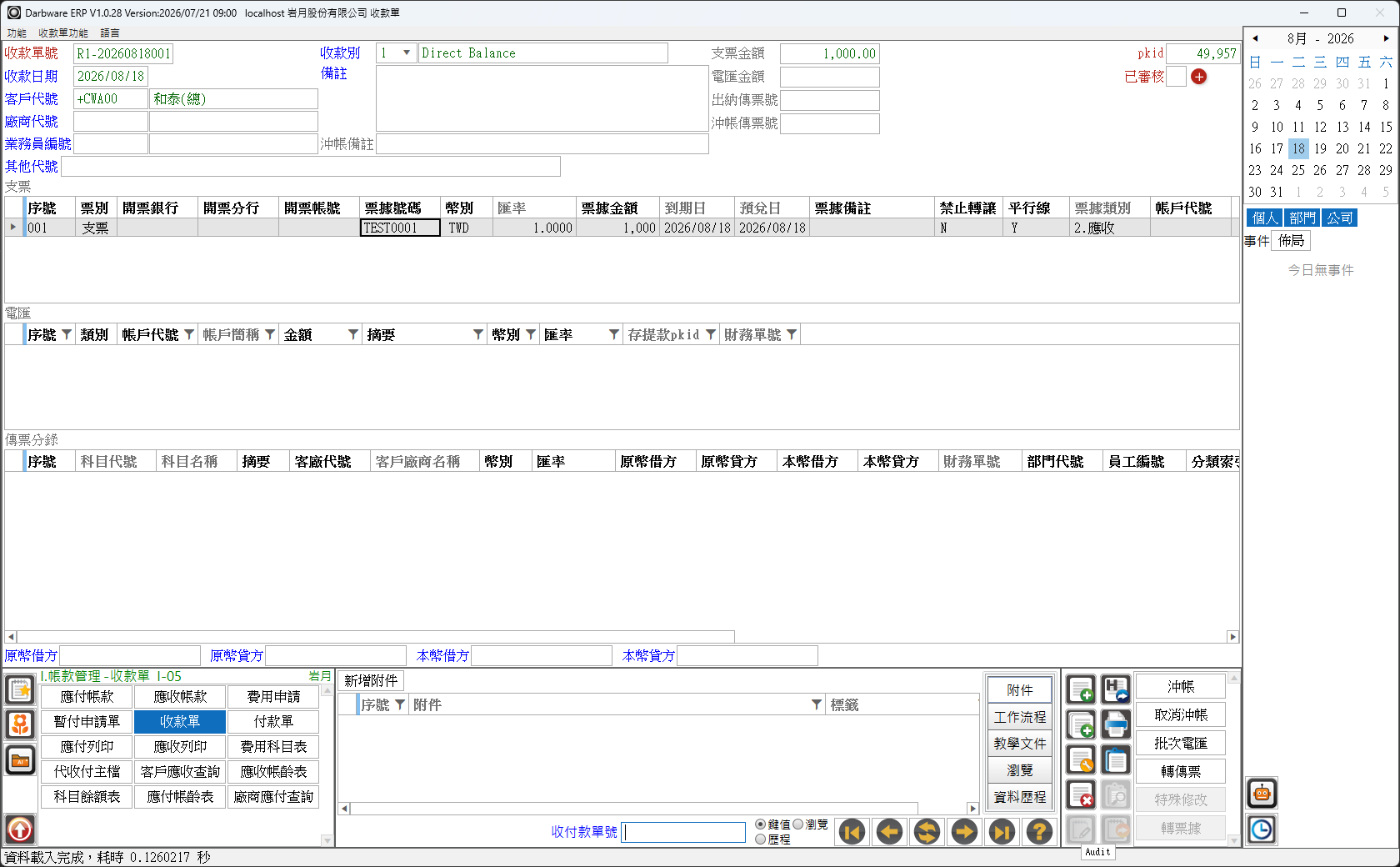Click the 資料歷程 button
This screenshot has width=1400, height=867.
click(x=1020, y=797)
